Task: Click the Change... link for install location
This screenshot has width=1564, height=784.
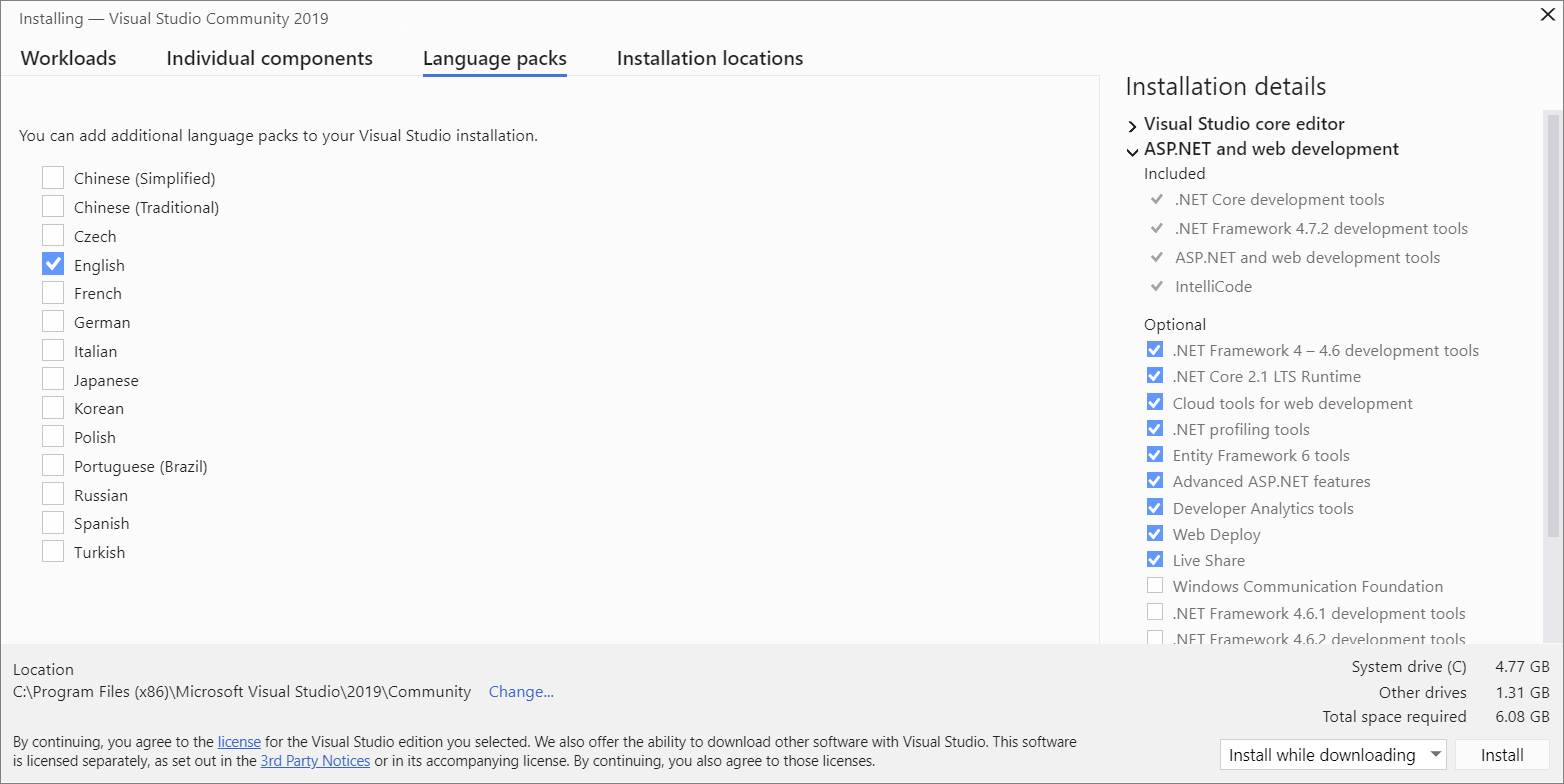Action: pyautogui.click(x=521, y=691)
